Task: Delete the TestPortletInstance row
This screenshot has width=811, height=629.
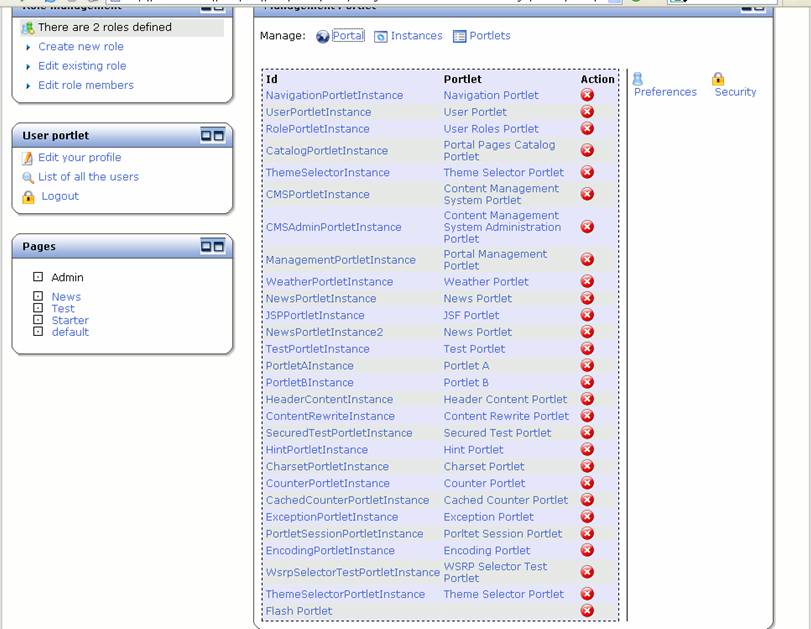Action: tap(587, 349)
